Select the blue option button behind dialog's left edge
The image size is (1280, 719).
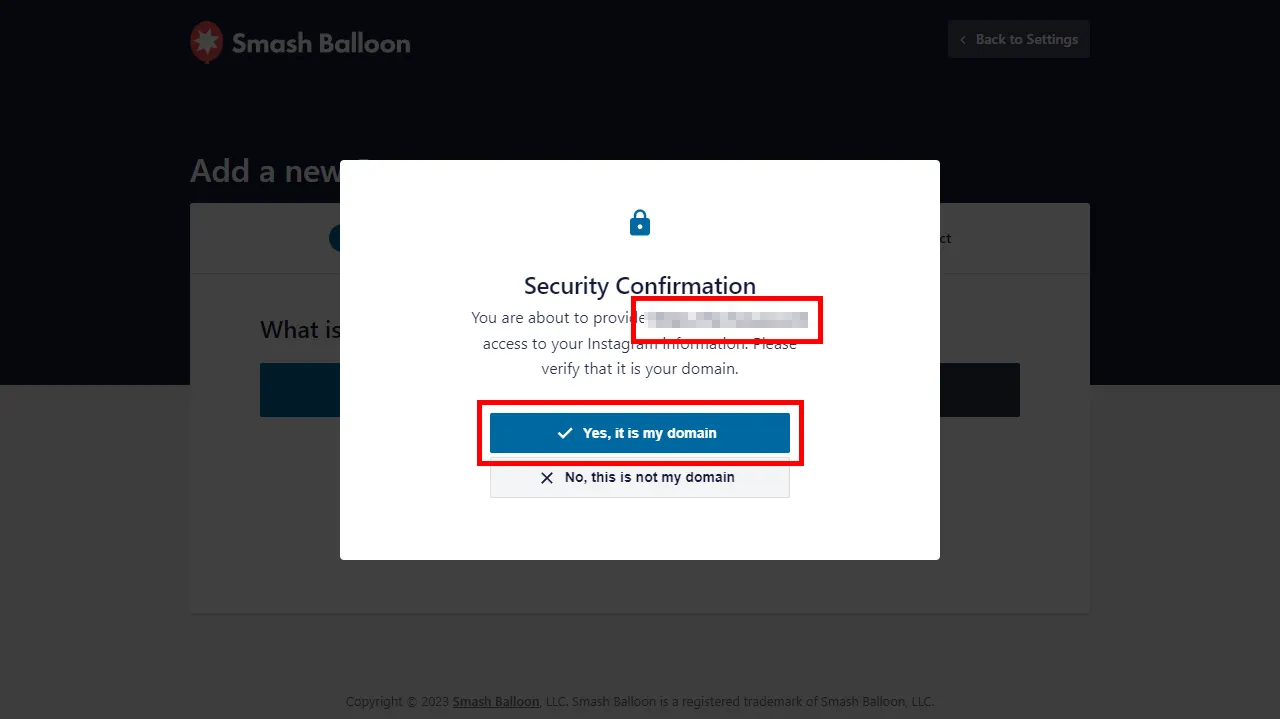299,390
